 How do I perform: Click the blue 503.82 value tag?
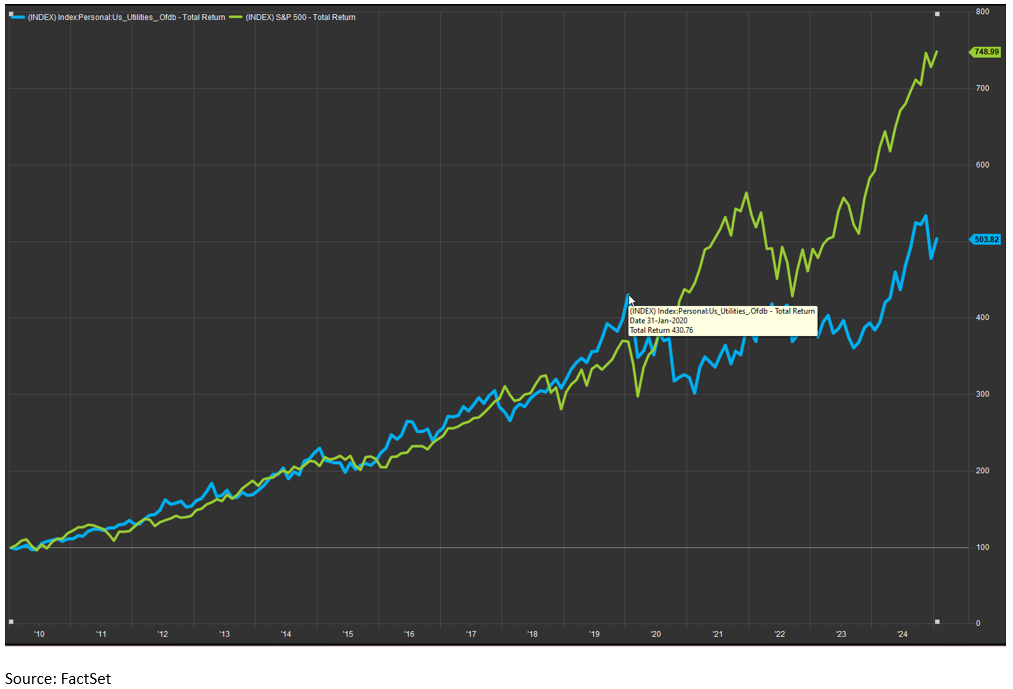[986, 239]
